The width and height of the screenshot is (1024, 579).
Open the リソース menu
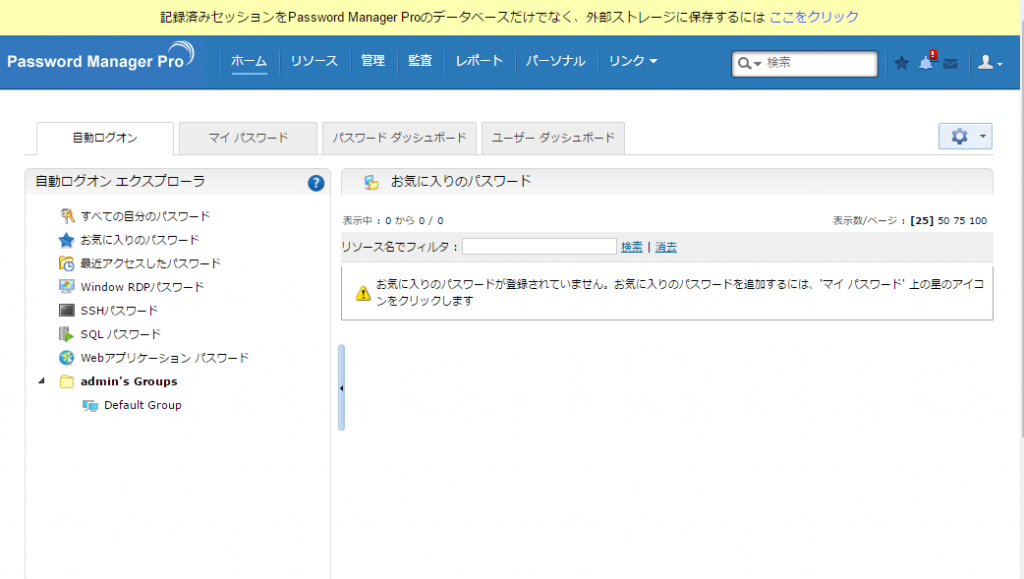coord(314,62)
